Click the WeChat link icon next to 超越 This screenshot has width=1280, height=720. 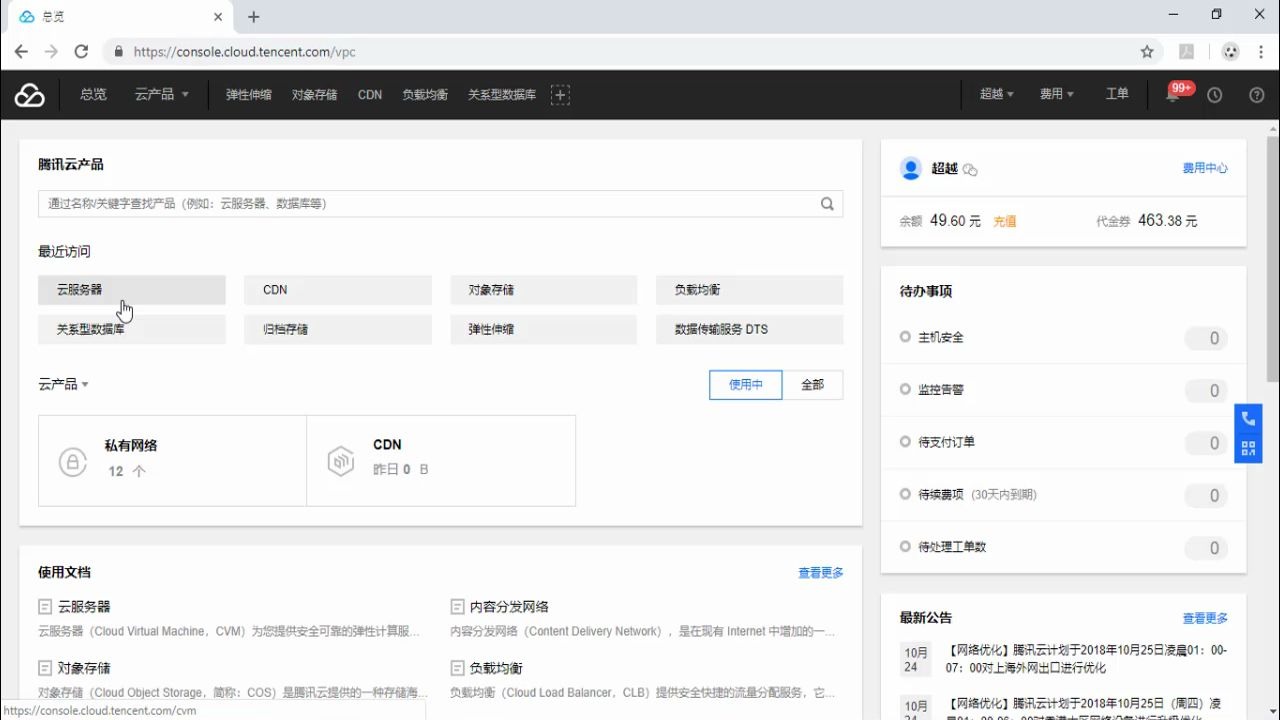tap(970, 170)
